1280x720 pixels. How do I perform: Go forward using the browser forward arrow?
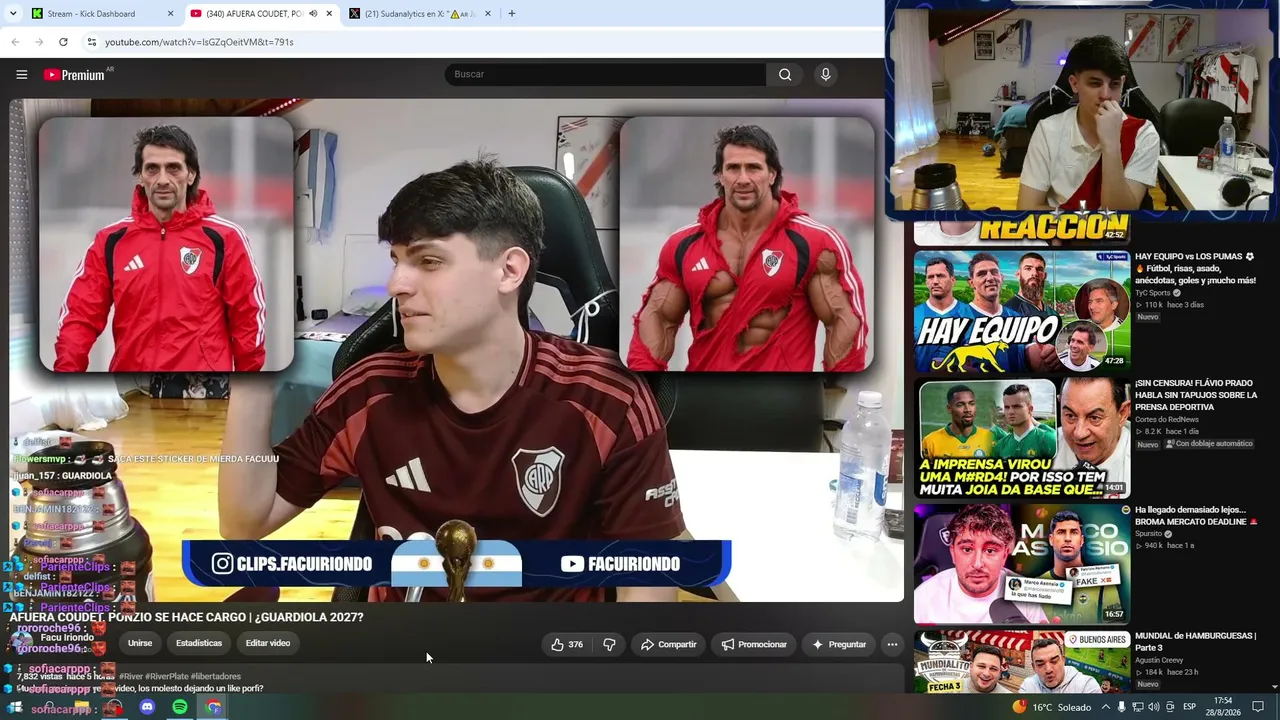tap(39, 42)
